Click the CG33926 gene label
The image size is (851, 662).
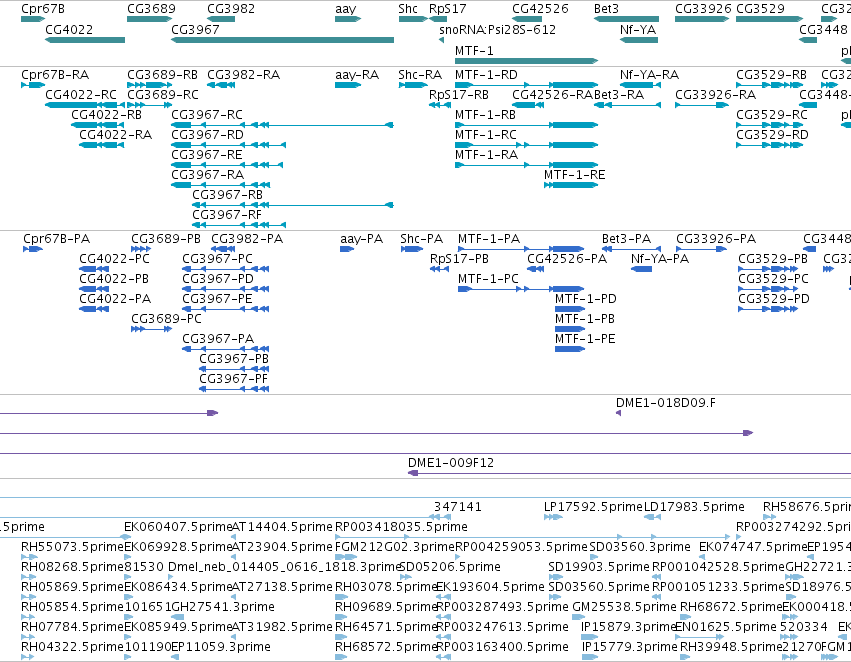tap(703, 9)
